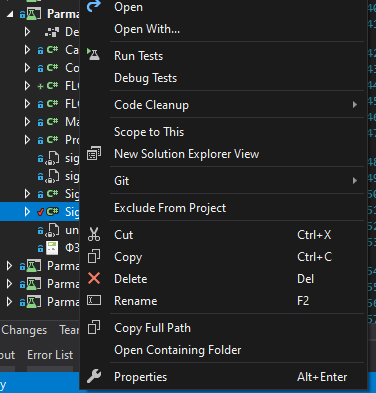Click the C# file icon on the Co row

click(x=53, y=68)
